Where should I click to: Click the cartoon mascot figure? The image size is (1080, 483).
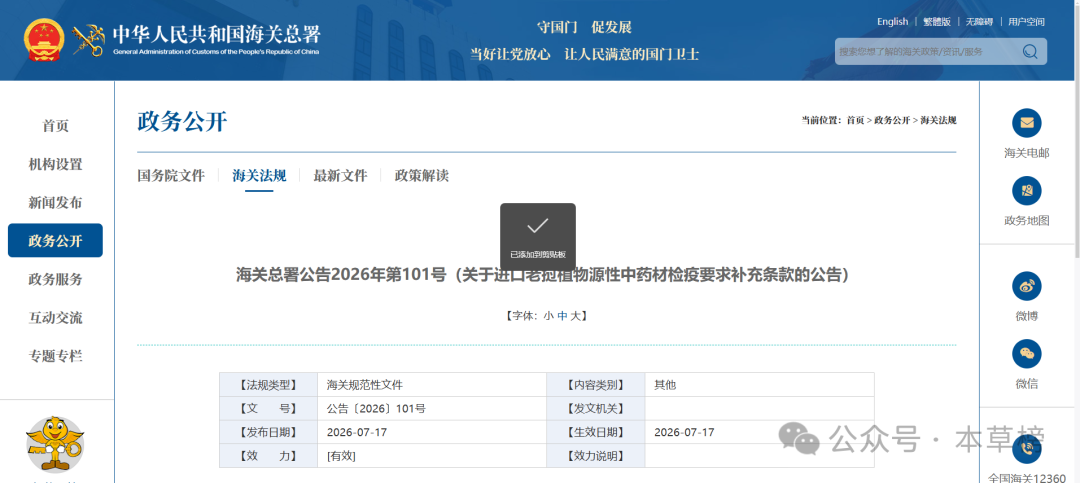[55, 444]
